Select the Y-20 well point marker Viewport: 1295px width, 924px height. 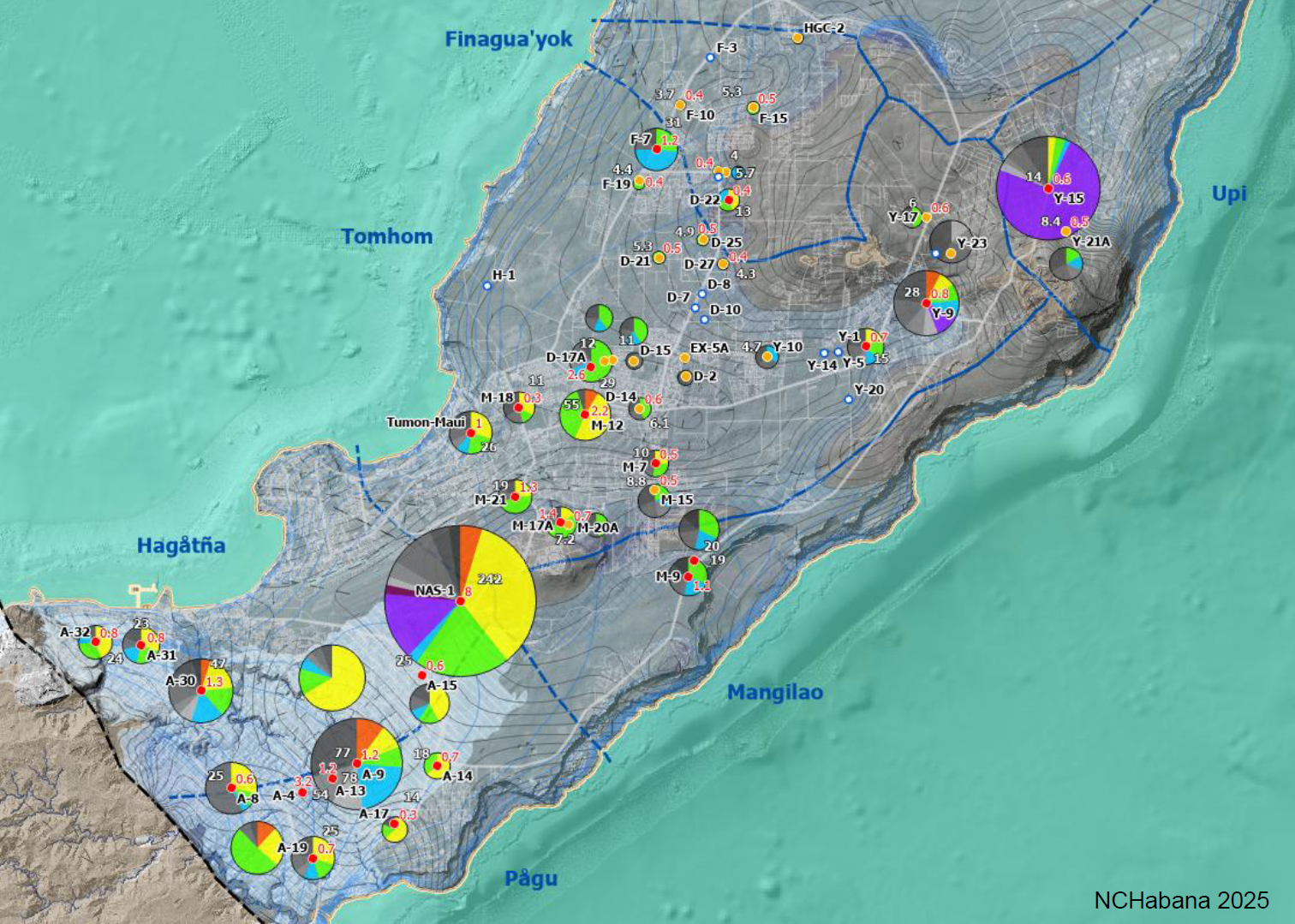coord(849,399)
